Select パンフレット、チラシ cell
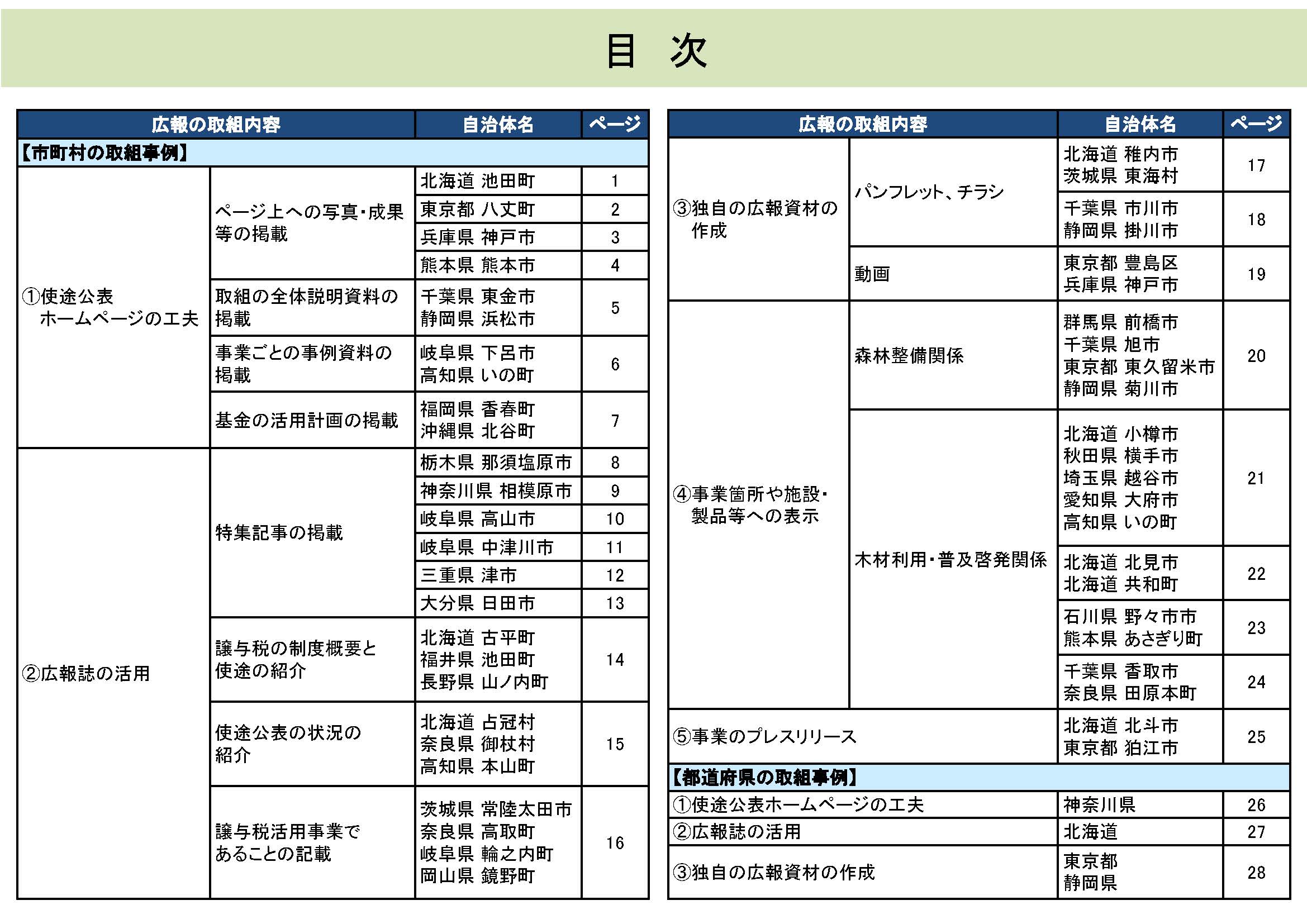Image resolution: width=1307 pixels, height=924 pixels. click(x=953, y=192)
